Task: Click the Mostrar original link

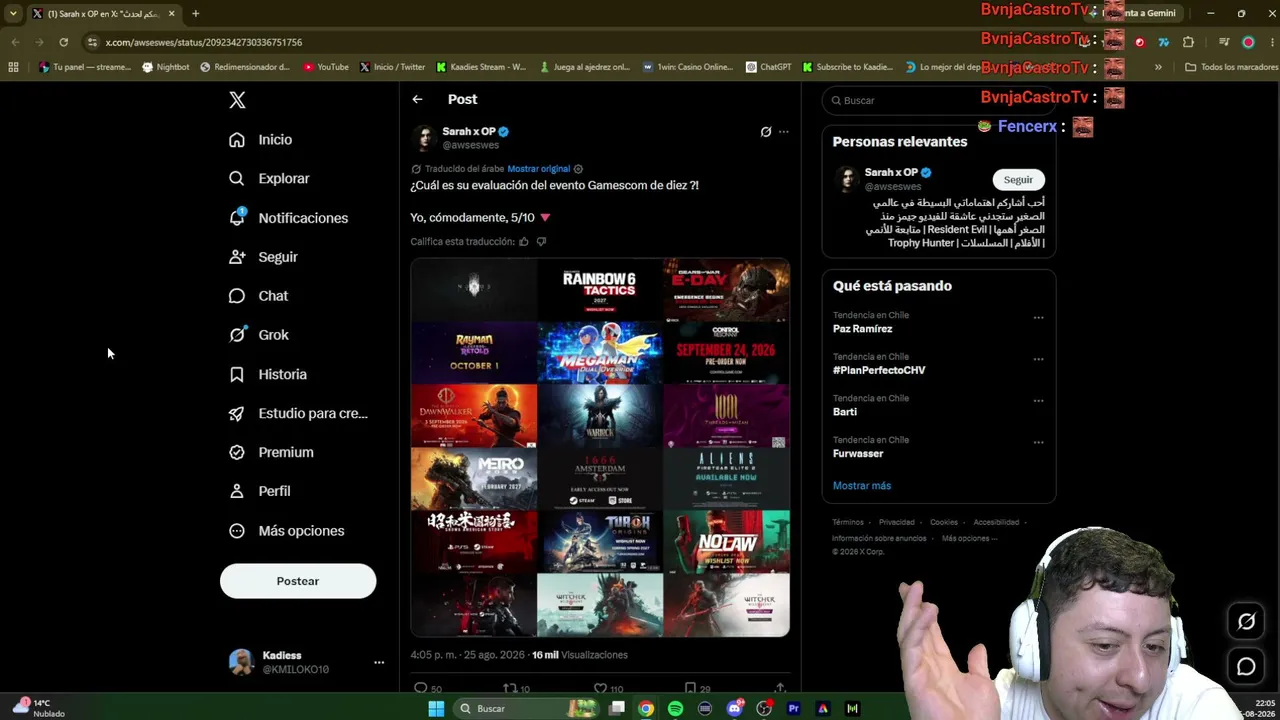Action: click(x=538, y=169)
